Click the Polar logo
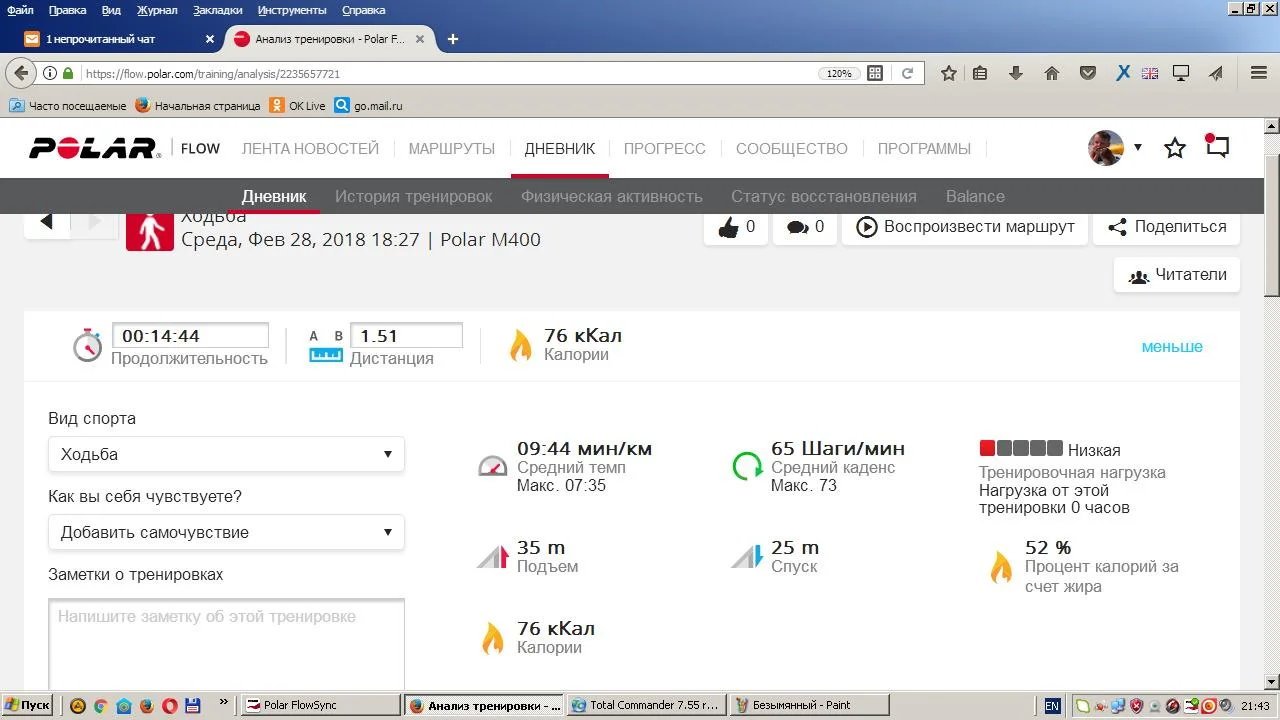1280x720 pixels. coord(94,148)
